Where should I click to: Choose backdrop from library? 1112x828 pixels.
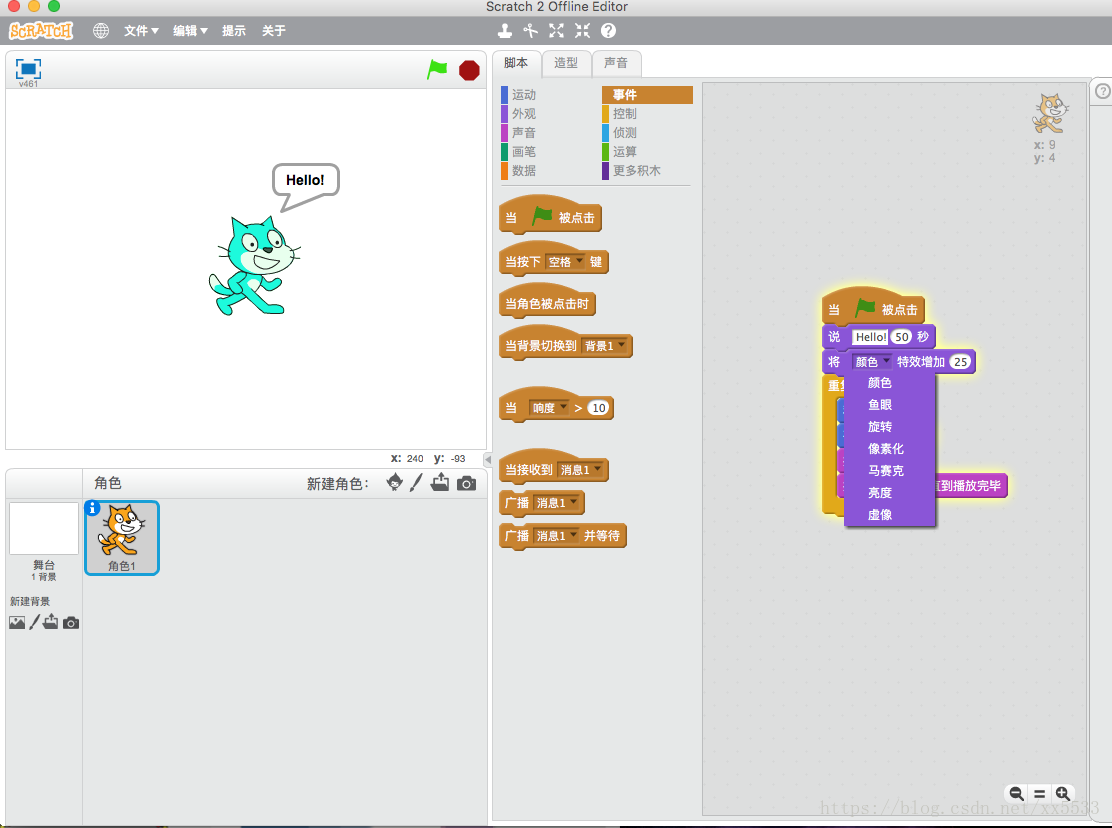click(x=17, y=622)
